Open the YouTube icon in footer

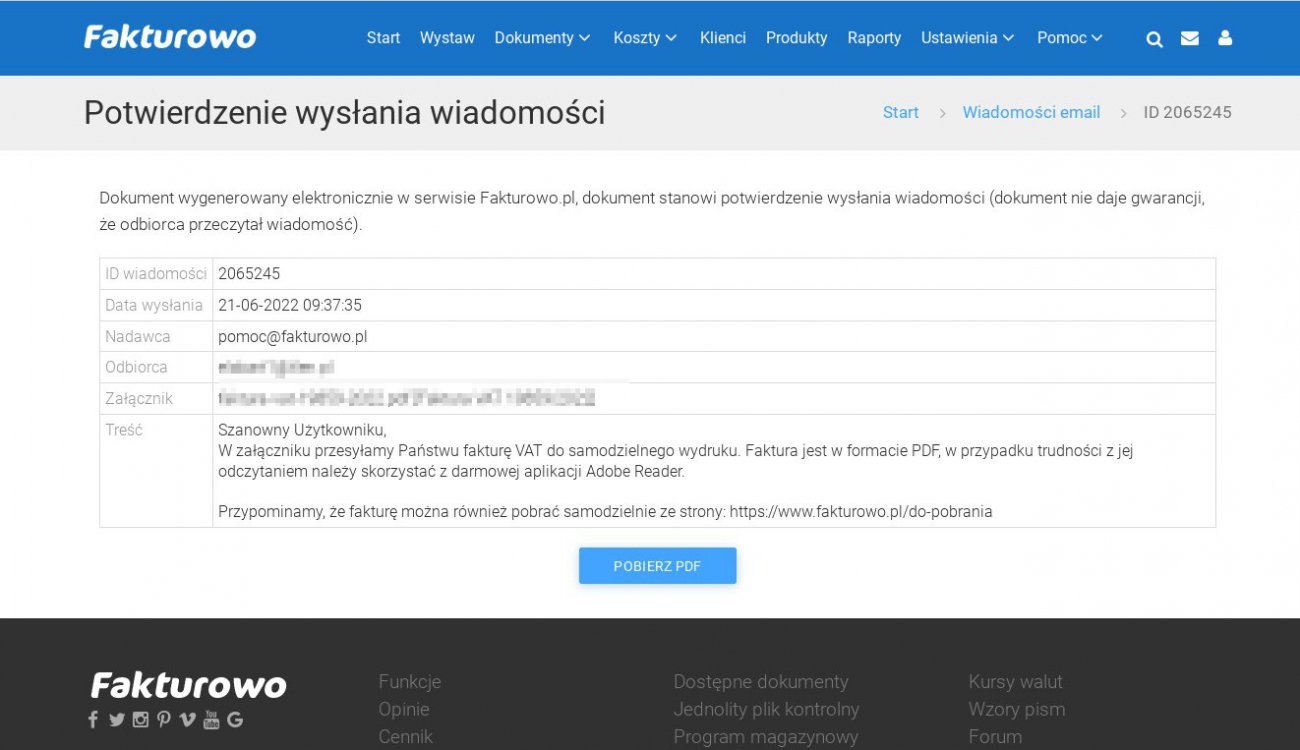click(211, 719)
